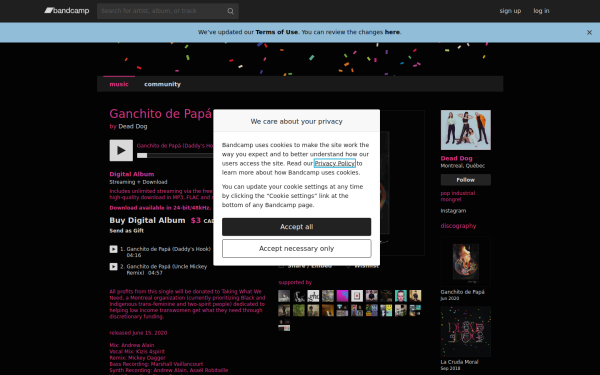Click the Bandcamp logo
Viewport: 600px width, 375px height.
point(67,11)
